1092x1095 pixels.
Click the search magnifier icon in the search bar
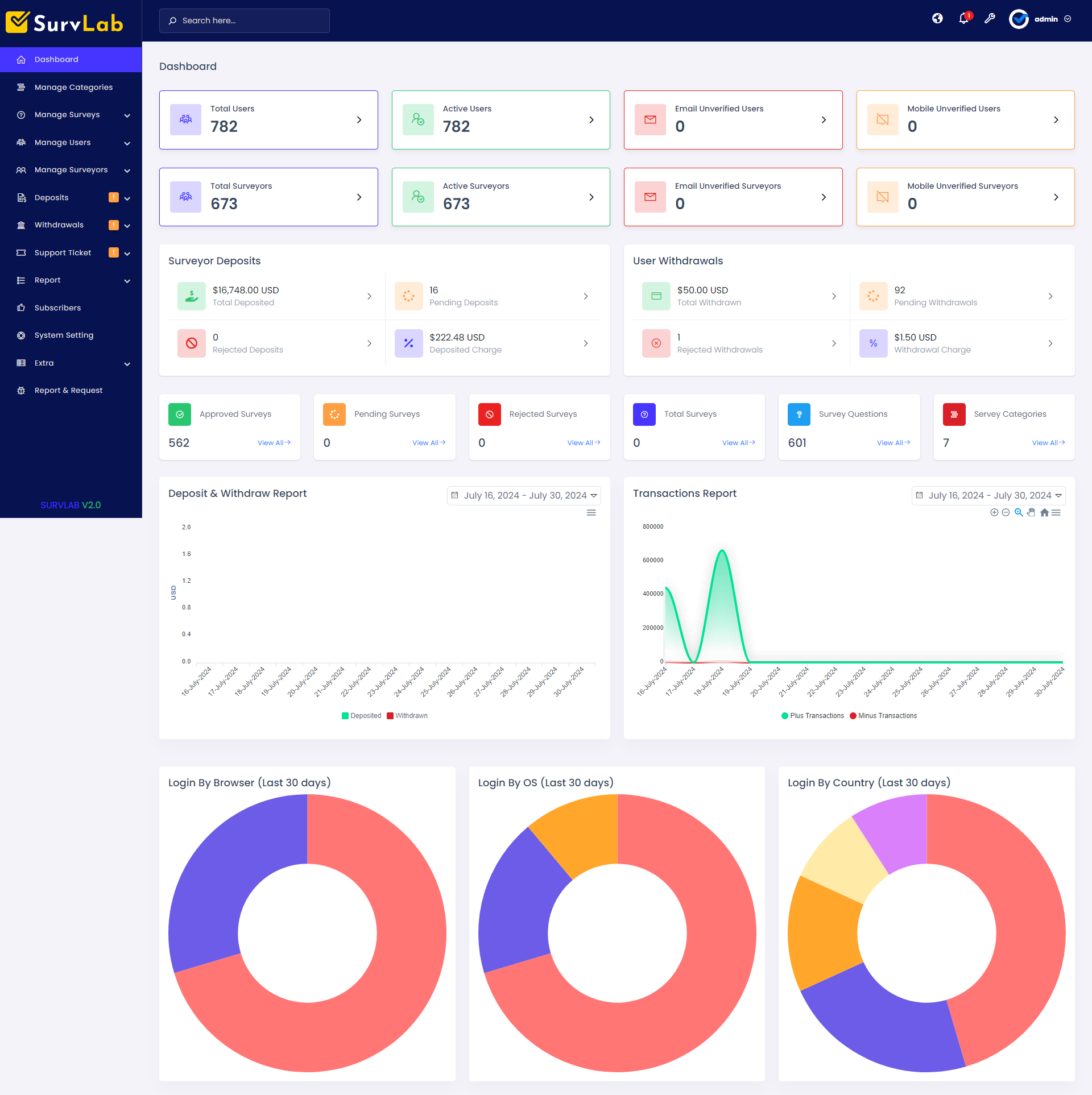172,20
